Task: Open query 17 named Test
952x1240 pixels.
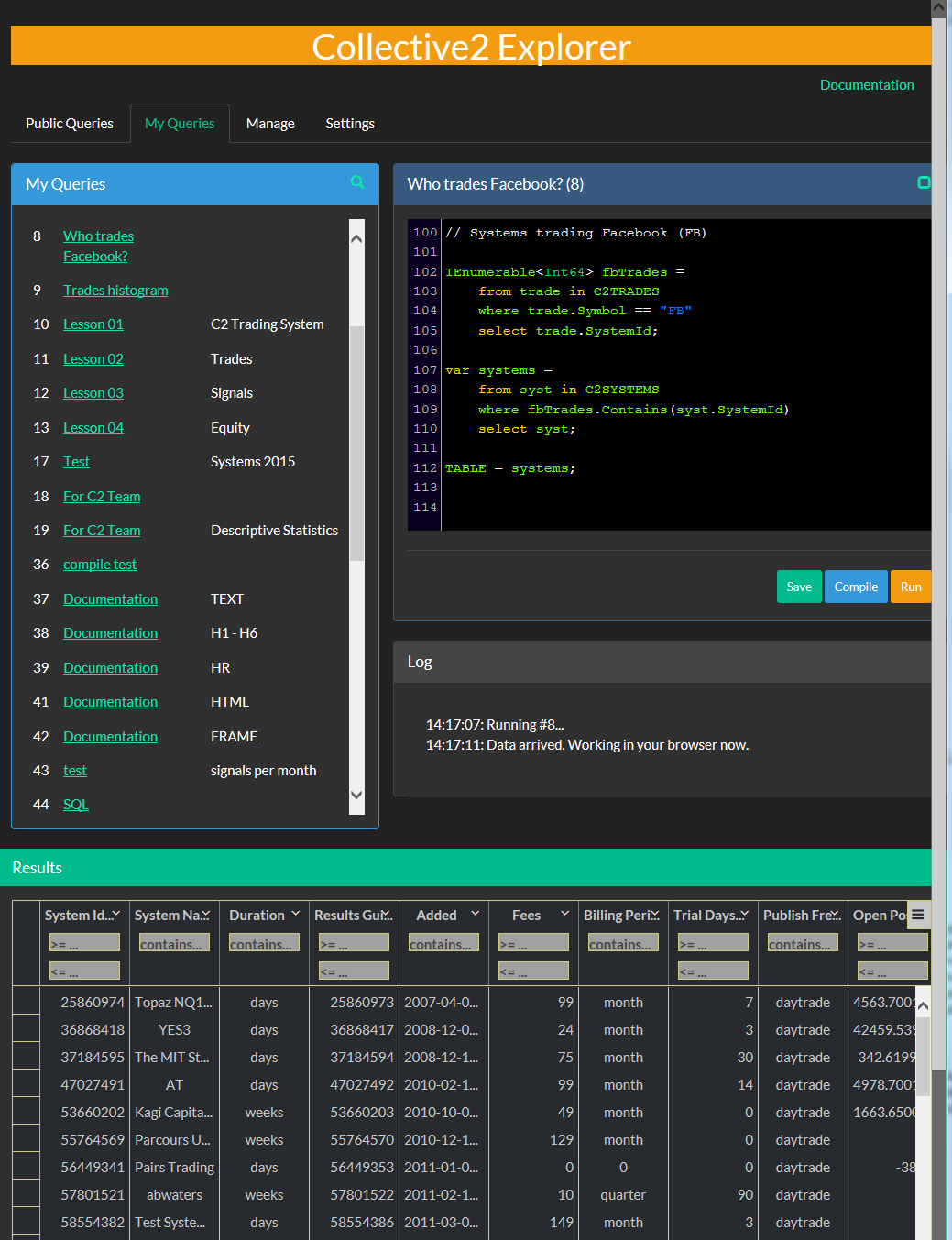Action: click(x=76, y=462)
